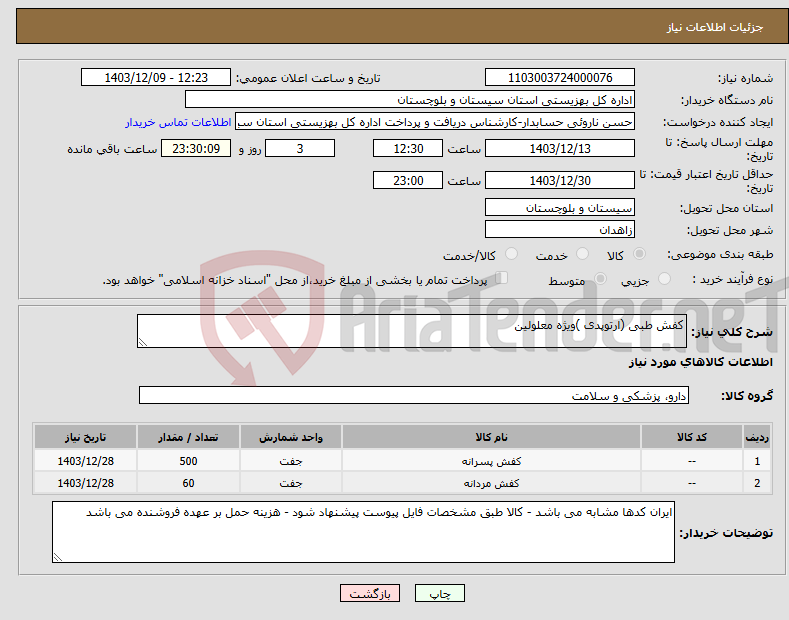Click the quantity cell 60
Screen dimensions: 789x620
tap(188, 483)
